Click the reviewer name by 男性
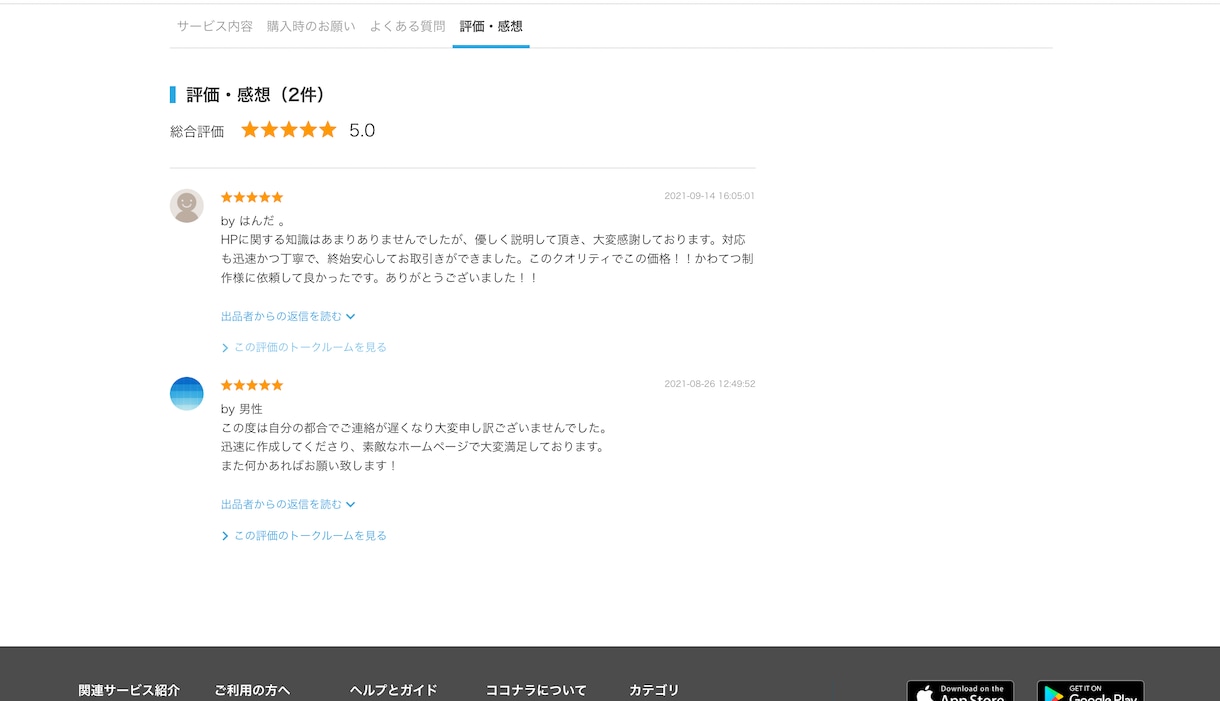 click(x=242, y=409)
